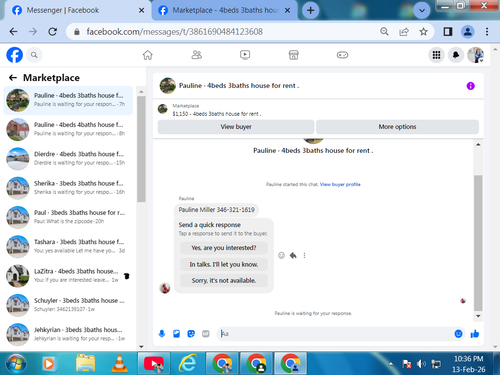
Task: Open Schuyler 3beds 3baths conversation
Action: 68,305
